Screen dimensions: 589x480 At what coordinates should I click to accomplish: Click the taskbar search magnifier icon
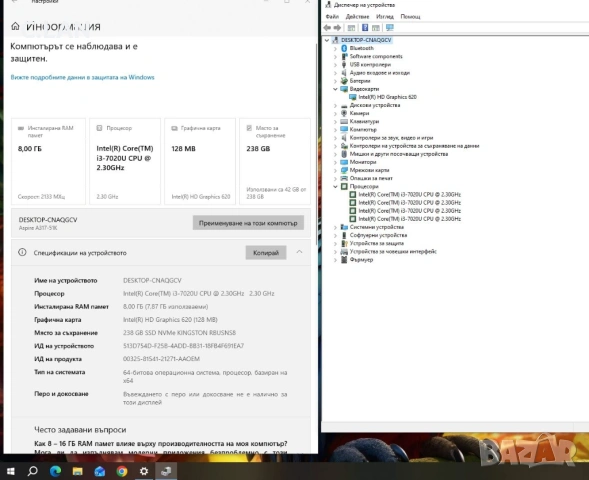tap(33, 471)
